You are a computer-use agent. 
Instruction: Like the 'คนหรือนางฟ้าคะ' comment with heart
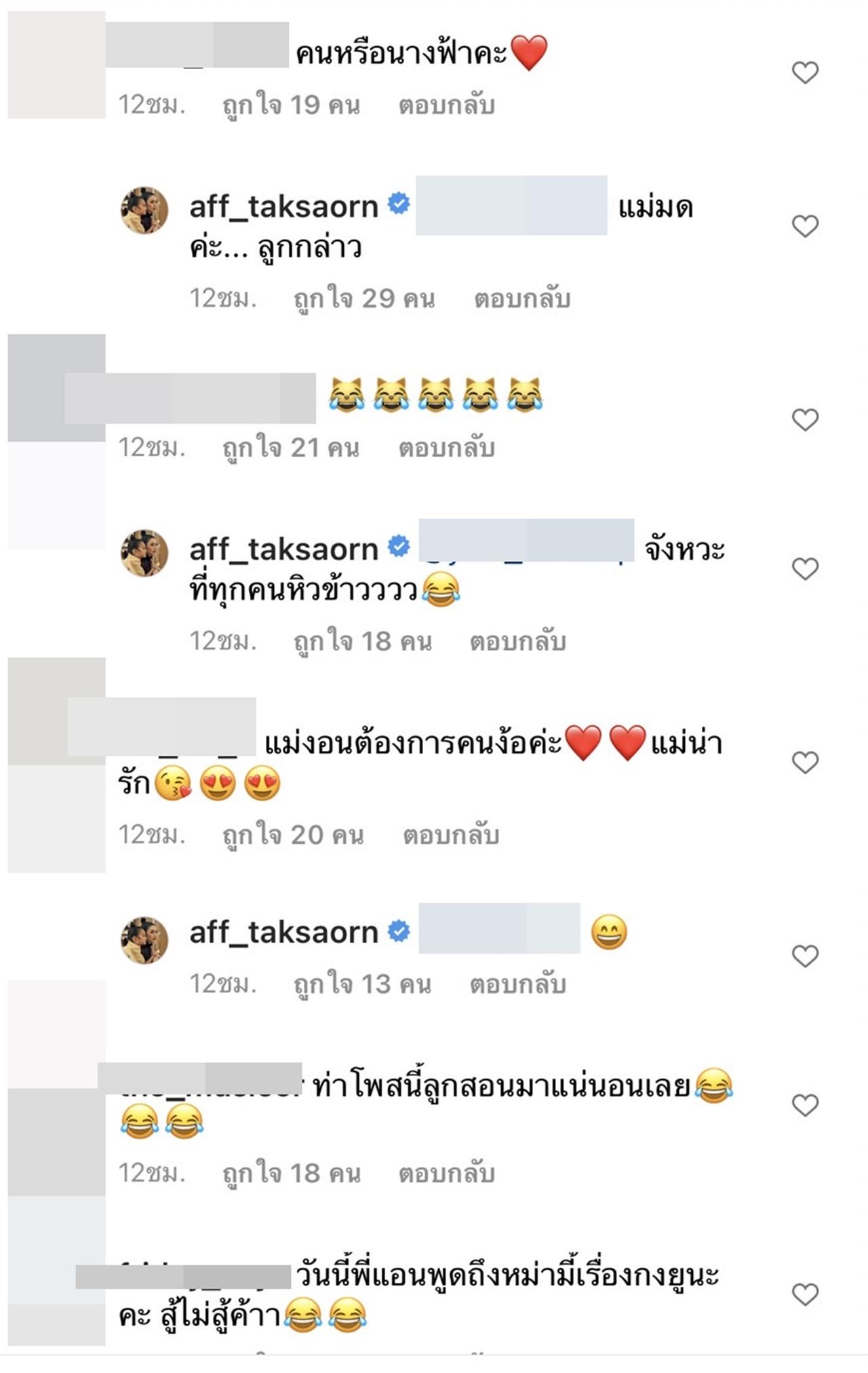pyautogui.click(x=805, y=73)
